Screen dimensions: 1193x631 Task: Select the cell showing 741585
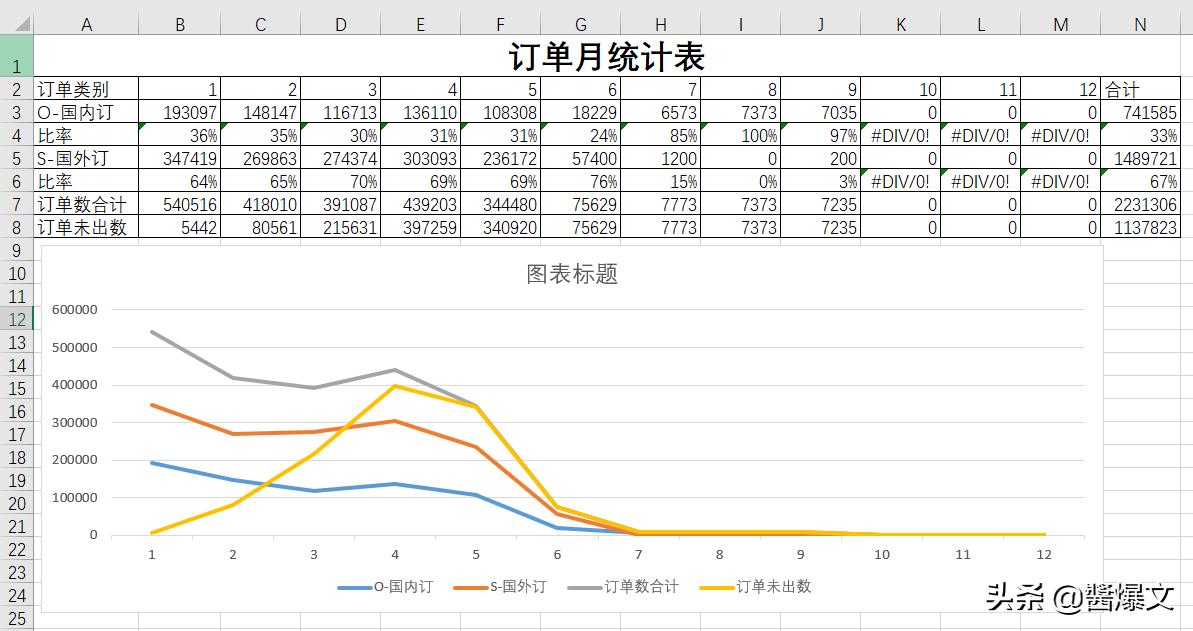click(x=1139, y=112)
